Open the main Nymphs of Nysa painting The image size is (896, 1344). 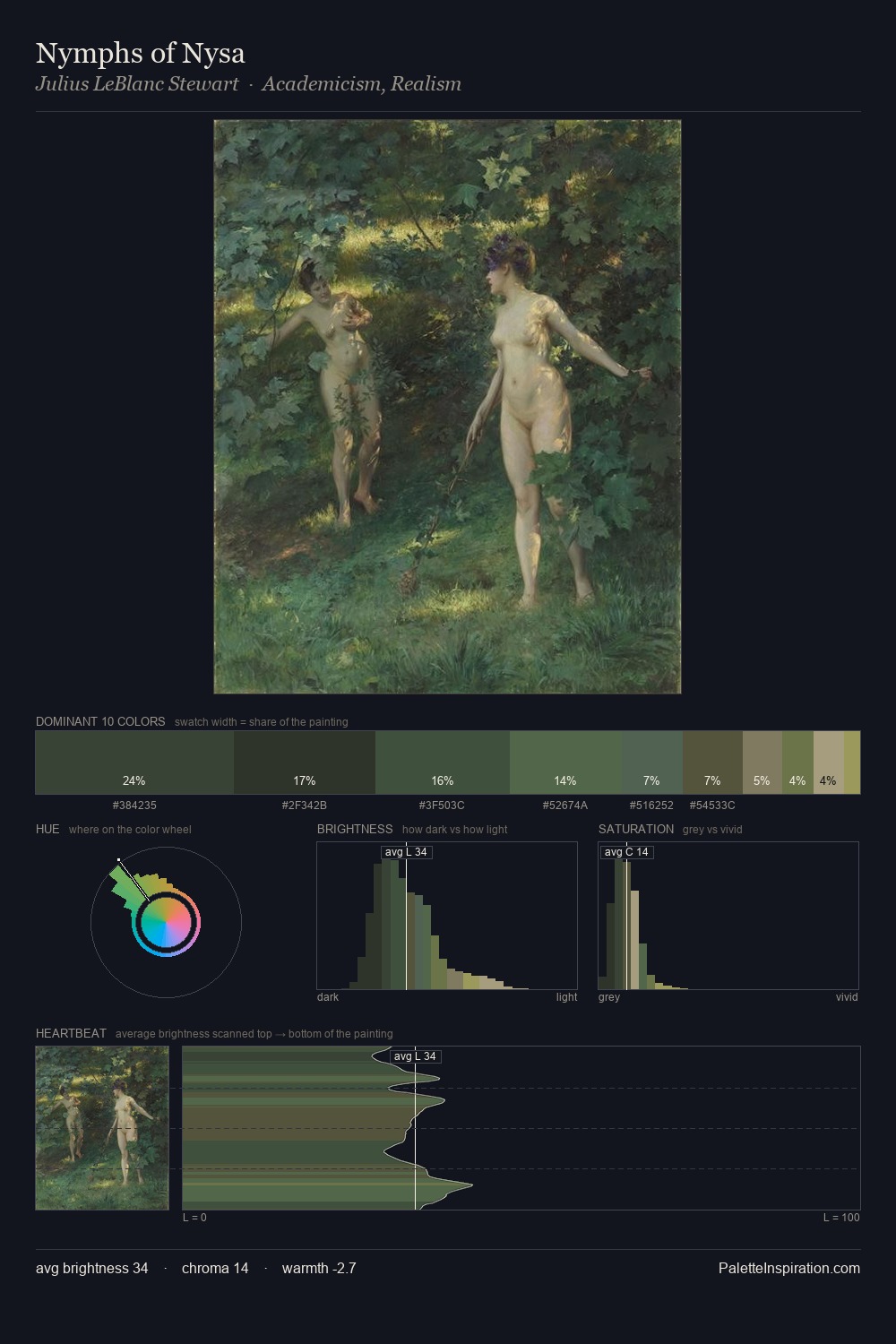447,407
